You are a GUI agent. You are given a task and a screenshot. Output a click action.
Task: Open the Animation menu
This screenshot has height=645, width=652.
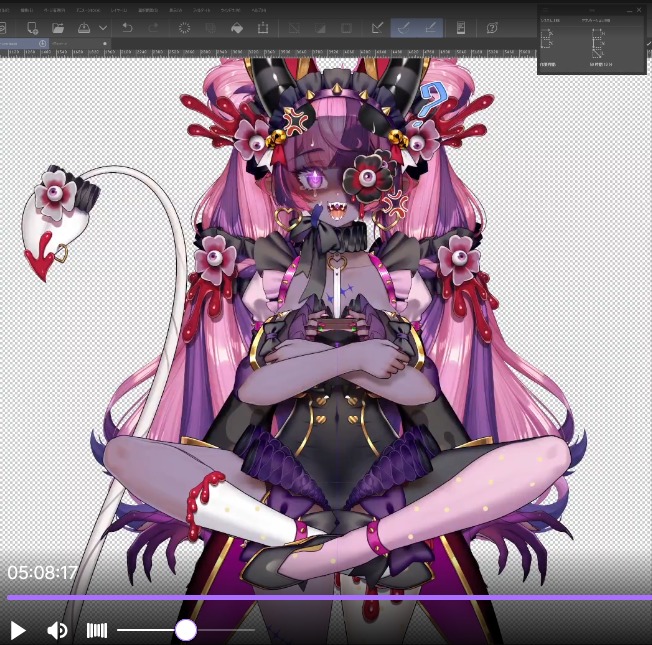(x=88, y=10)
